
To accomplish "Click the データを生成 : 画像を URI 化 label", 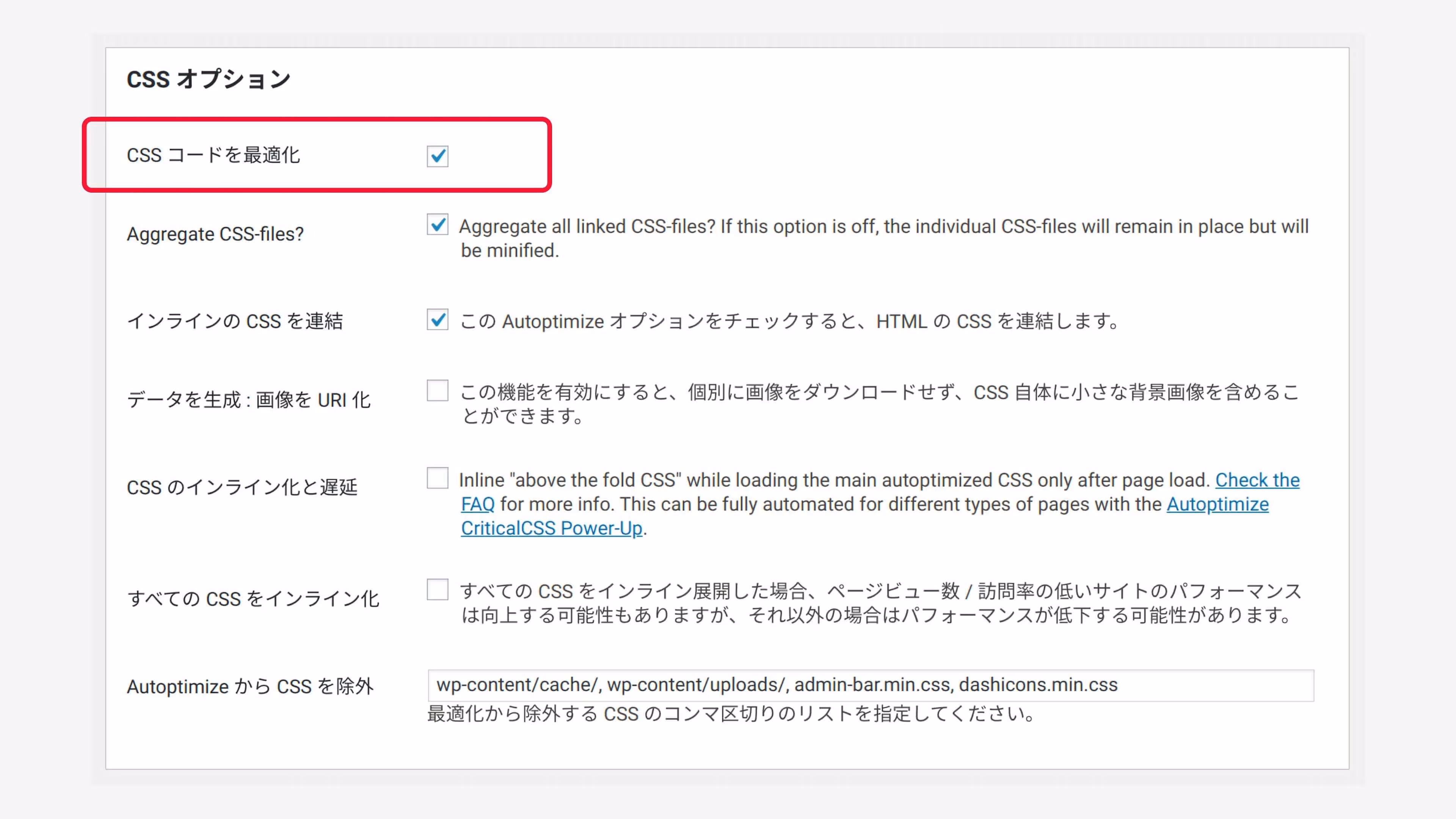I will (x=248, y=400).
